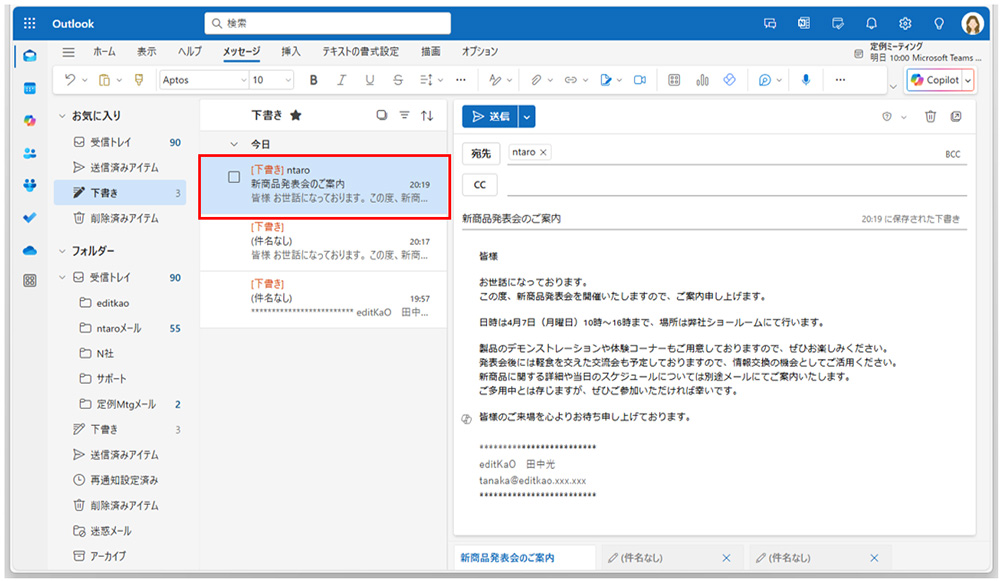Collapse the 受信トレイ folder tree under フォルダー
Viewport: 1000px width, 581px height.
(x=62, y=277)
